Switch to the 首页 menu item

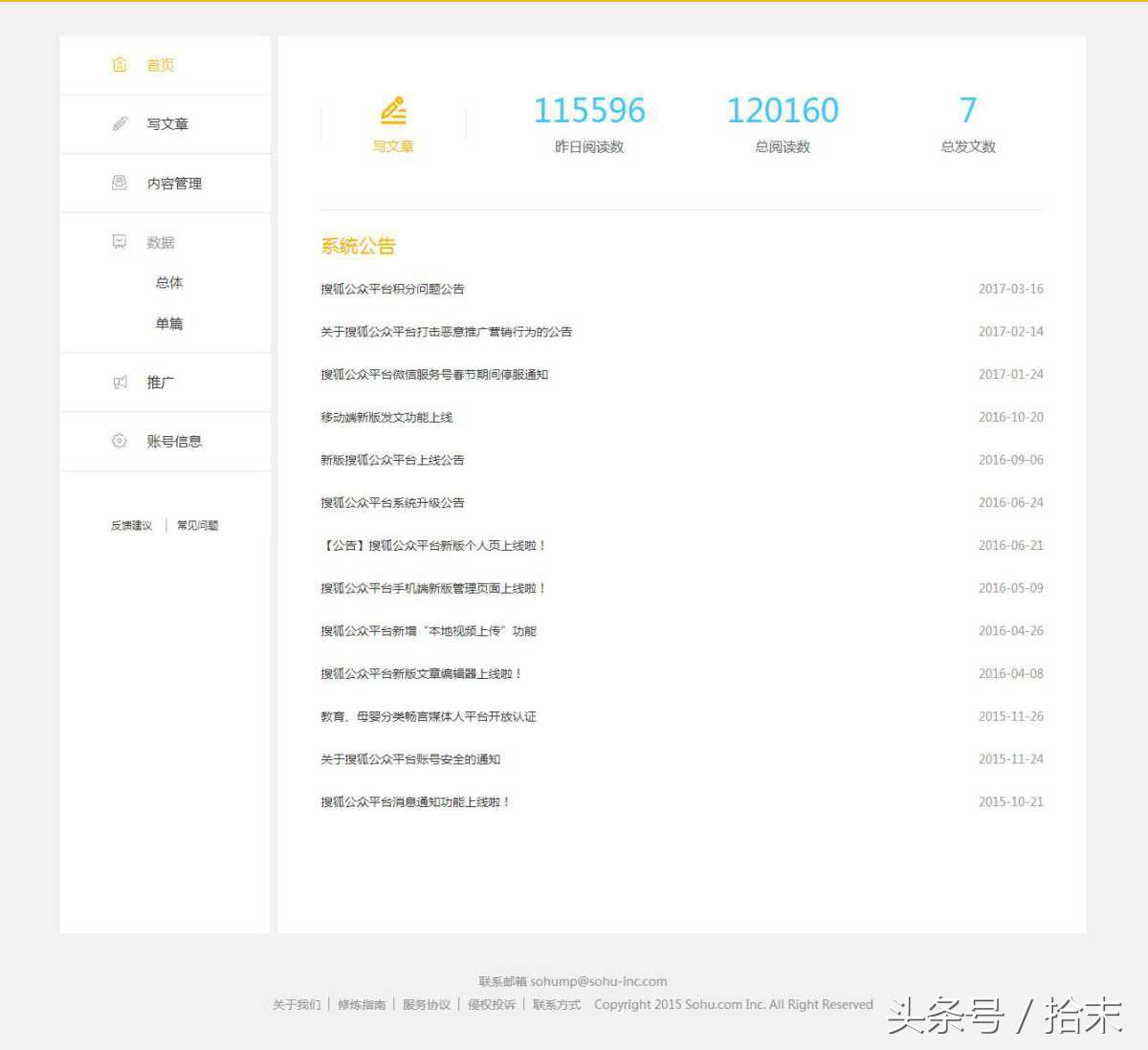(x=159, y=64)
